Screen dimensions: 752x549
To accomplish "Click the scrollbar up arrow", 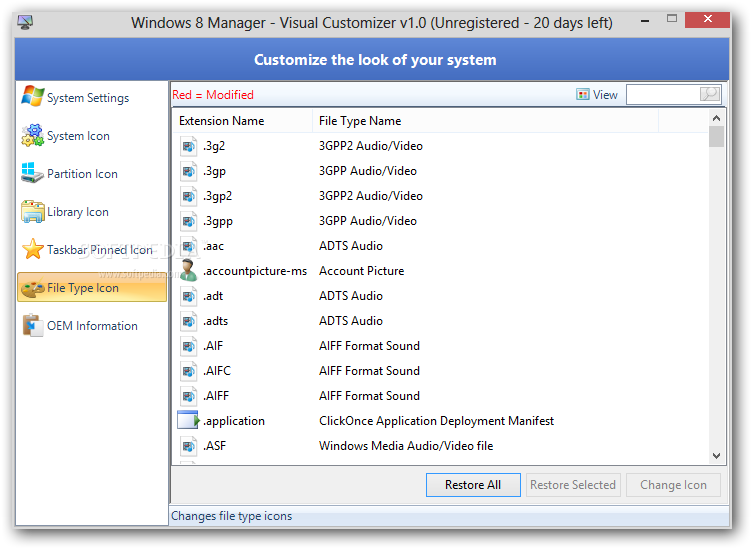I will [x=717, y=118].
